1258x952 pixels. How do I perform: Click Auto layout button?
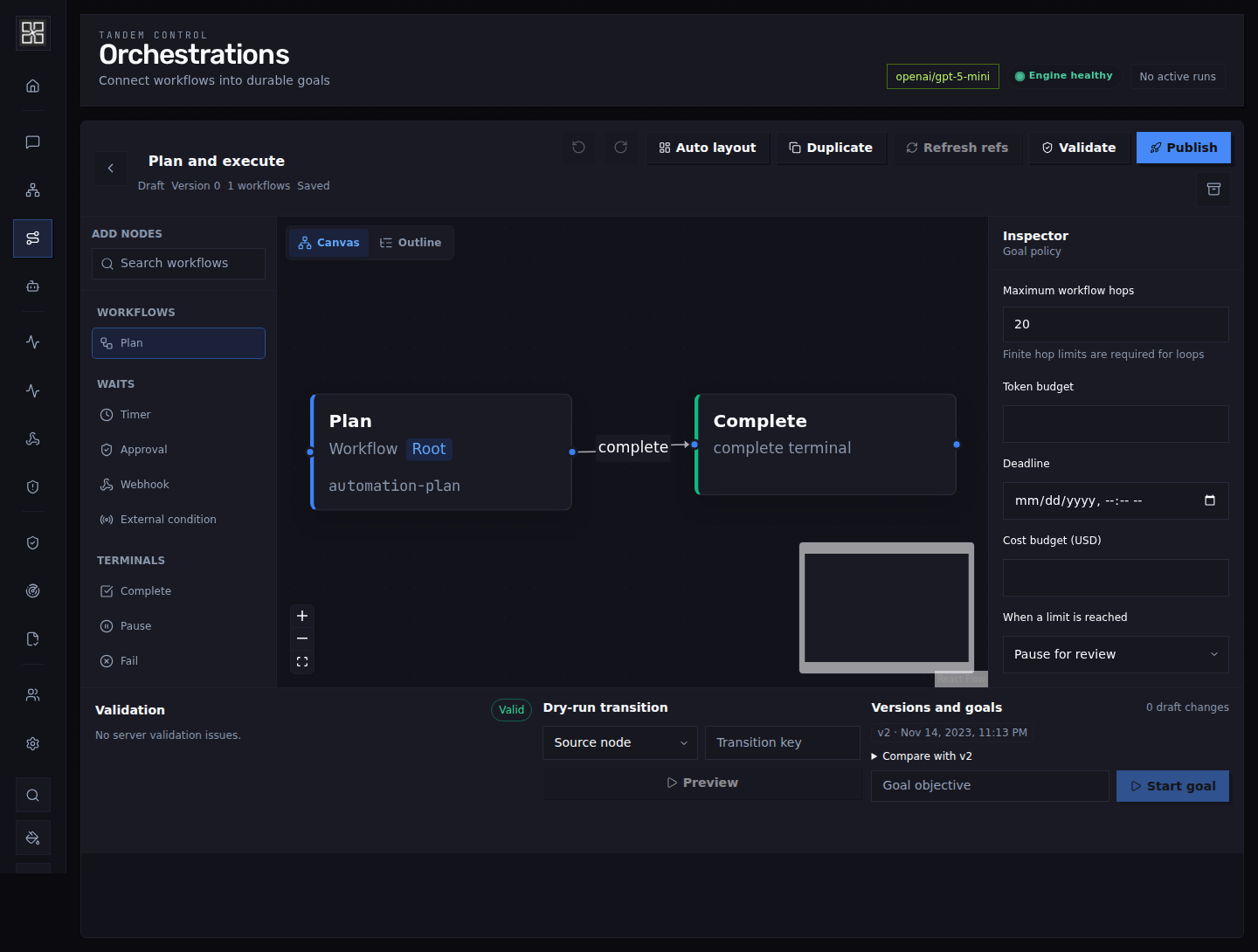point(708,148)
